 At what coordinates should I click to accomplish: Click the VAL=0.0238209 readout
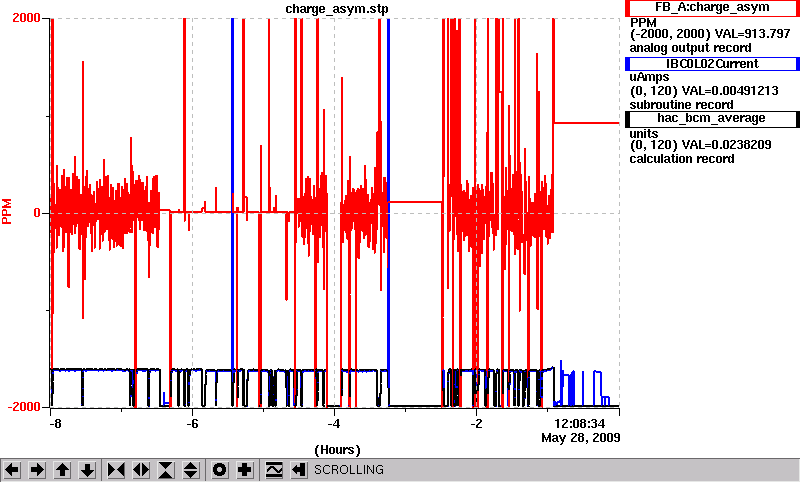pyautogui.click(x=727, y=145)
